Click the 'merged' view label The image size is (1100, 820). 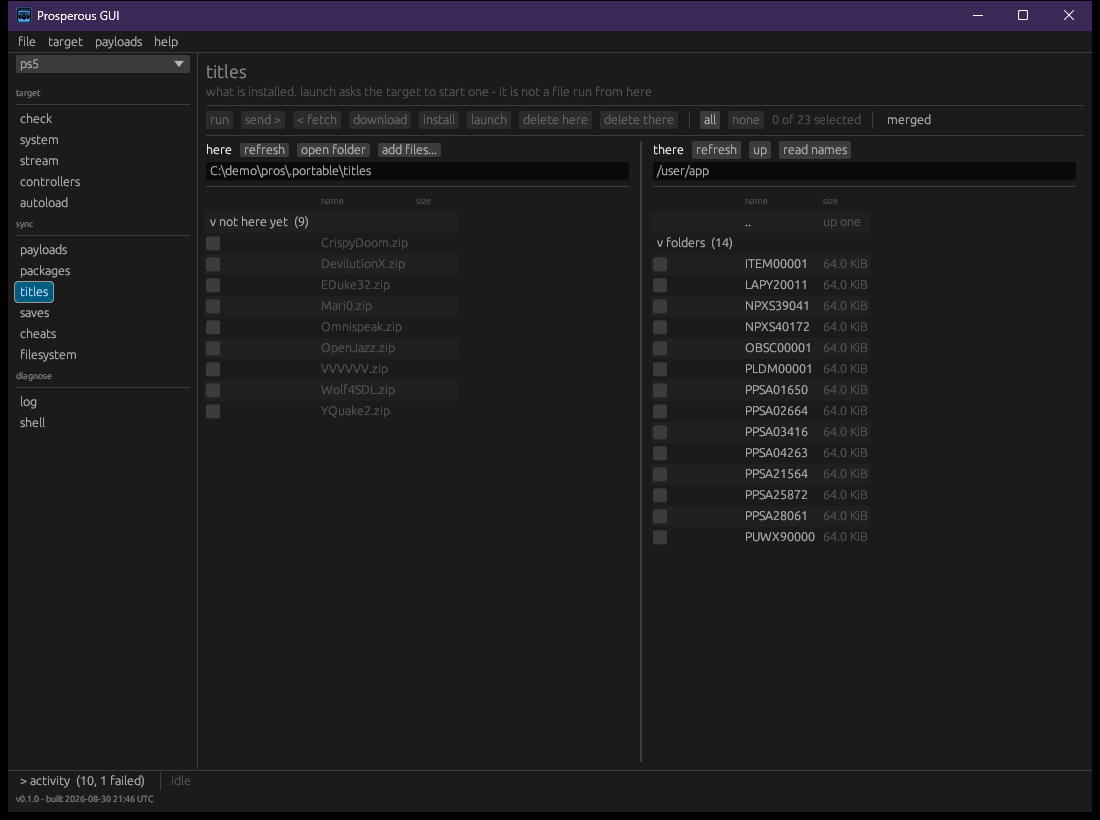tap(908, 120)
